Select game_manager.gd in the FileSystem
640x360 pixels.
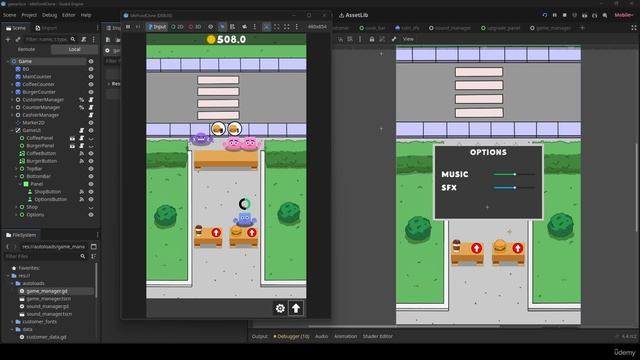[47, 291]
